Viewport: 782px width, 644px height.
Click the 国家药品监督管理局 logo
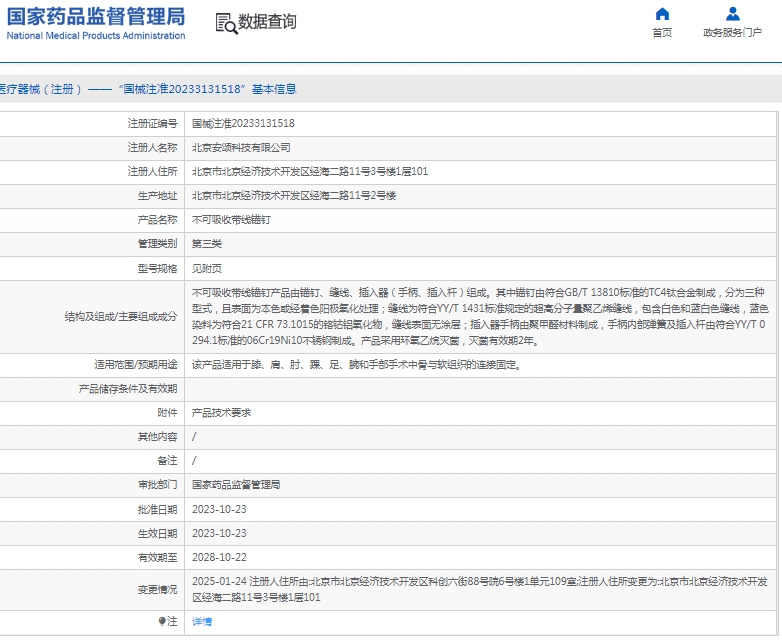(x=96, y=16)
